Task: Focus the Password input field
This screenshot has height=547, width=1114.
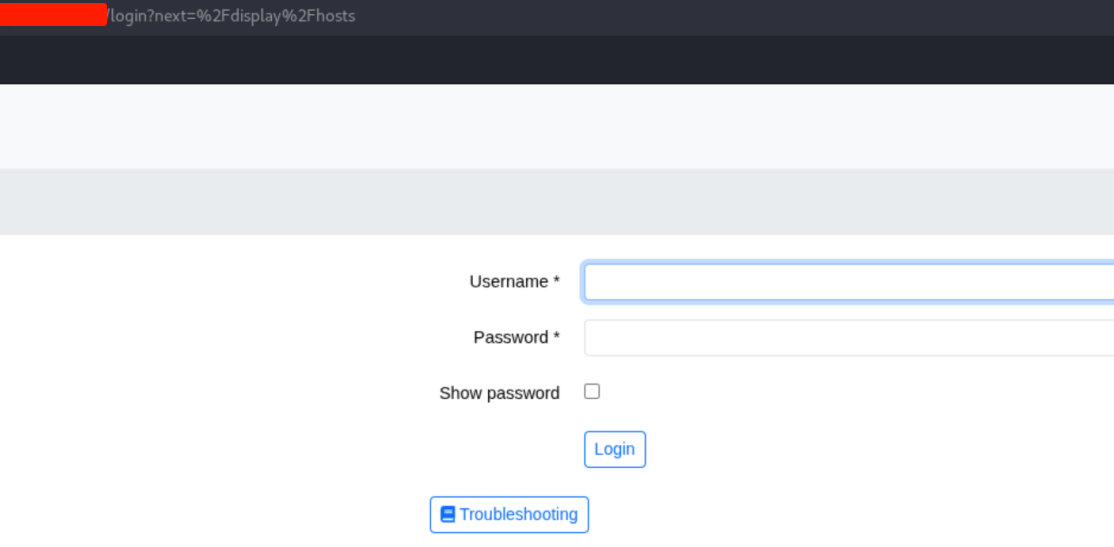Action: [x=848, y=338]
